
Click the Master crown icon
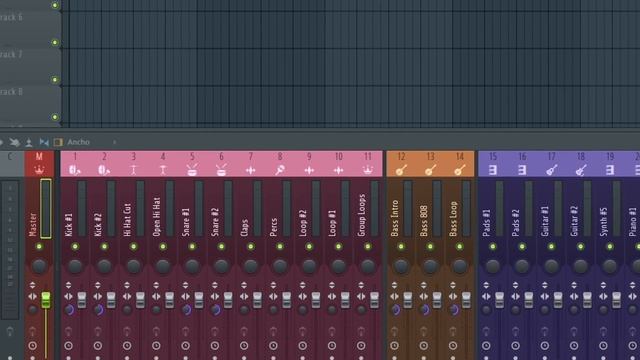[39, 170]
